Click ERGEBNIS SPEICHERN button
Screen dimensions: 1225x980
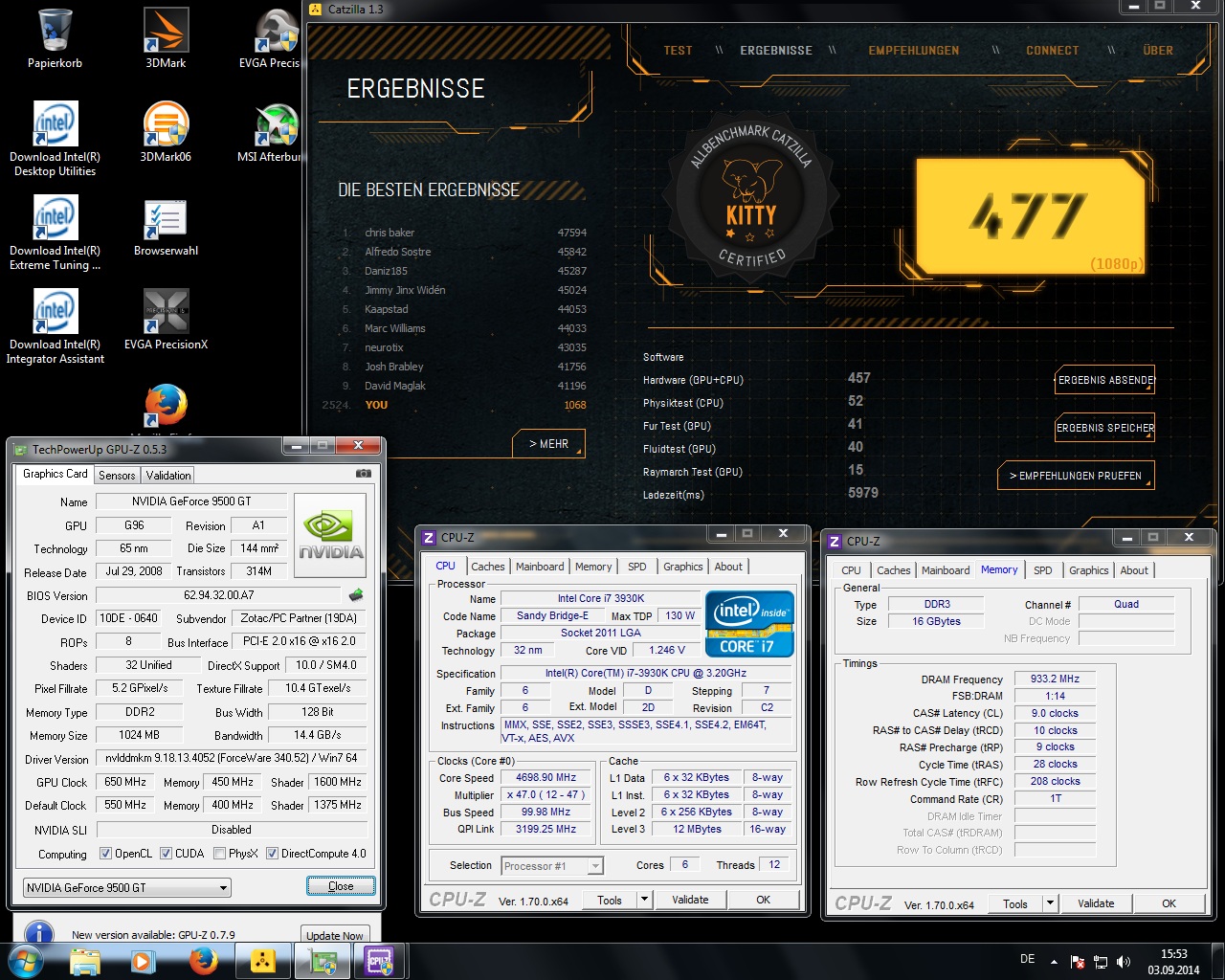1105,428
